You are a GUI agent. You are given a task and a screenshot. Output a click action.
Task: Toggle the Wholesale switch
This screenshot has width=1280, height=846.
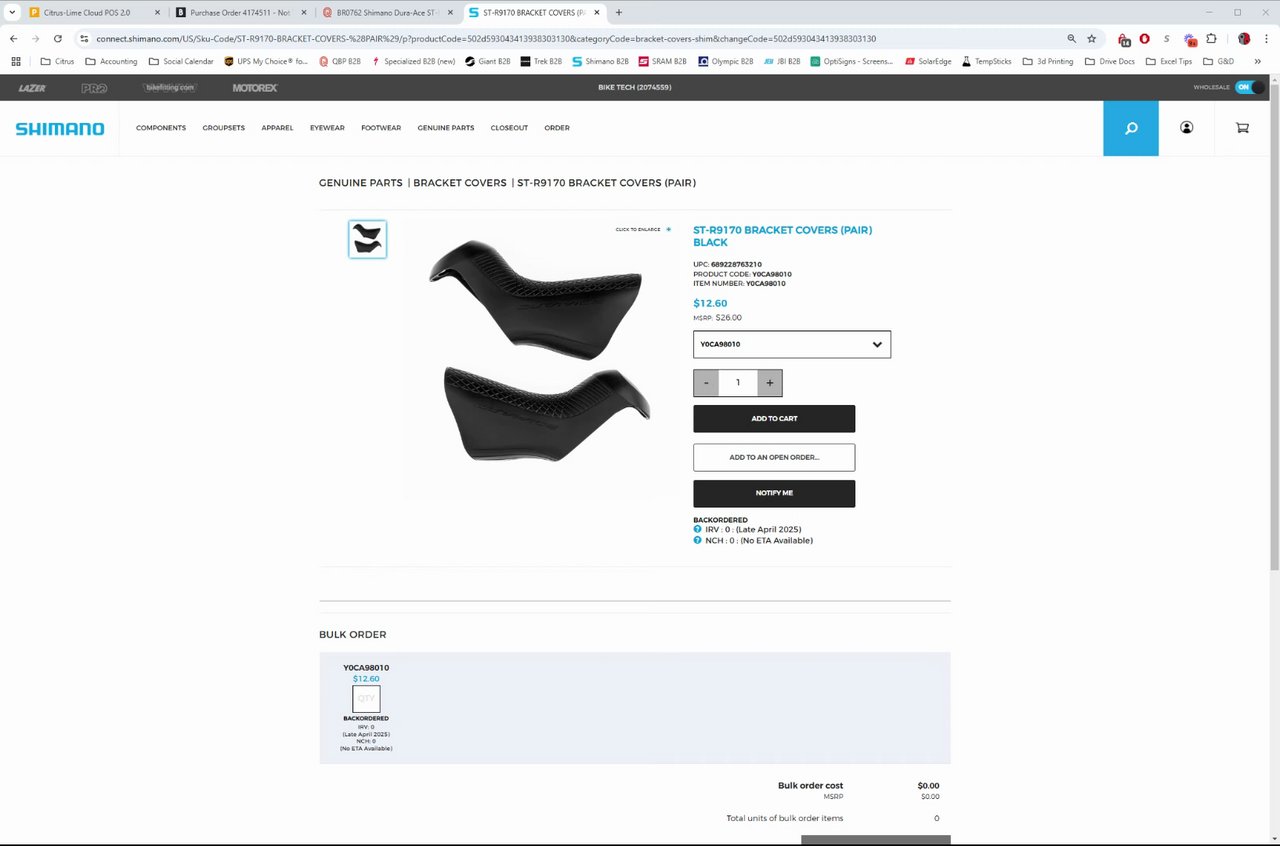1248,87
